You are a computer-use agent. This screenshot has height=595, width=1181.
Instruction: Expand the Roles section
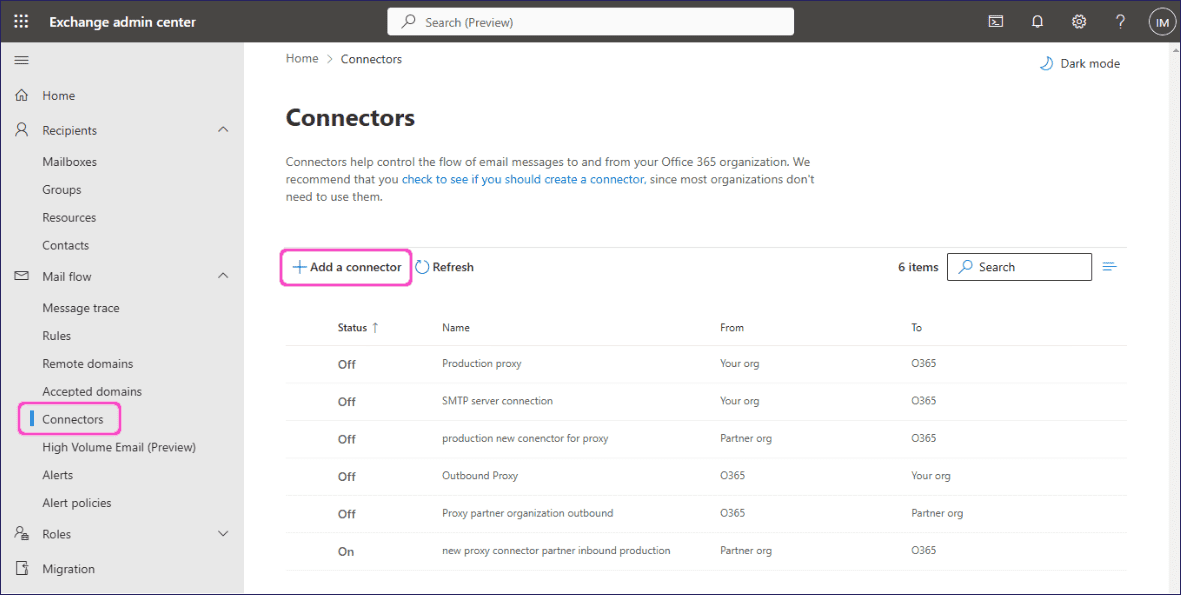222,533
